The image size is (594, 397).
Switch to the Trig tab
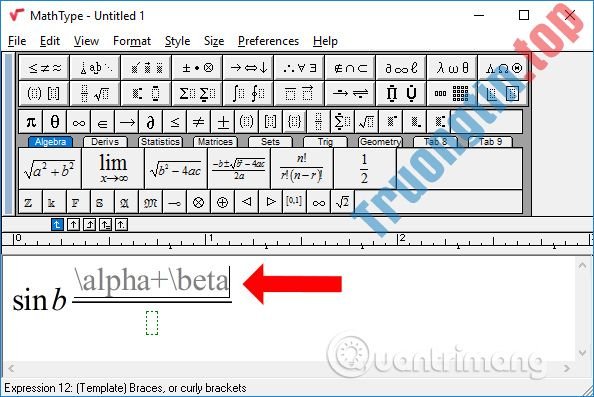click(x=325, y=142)
